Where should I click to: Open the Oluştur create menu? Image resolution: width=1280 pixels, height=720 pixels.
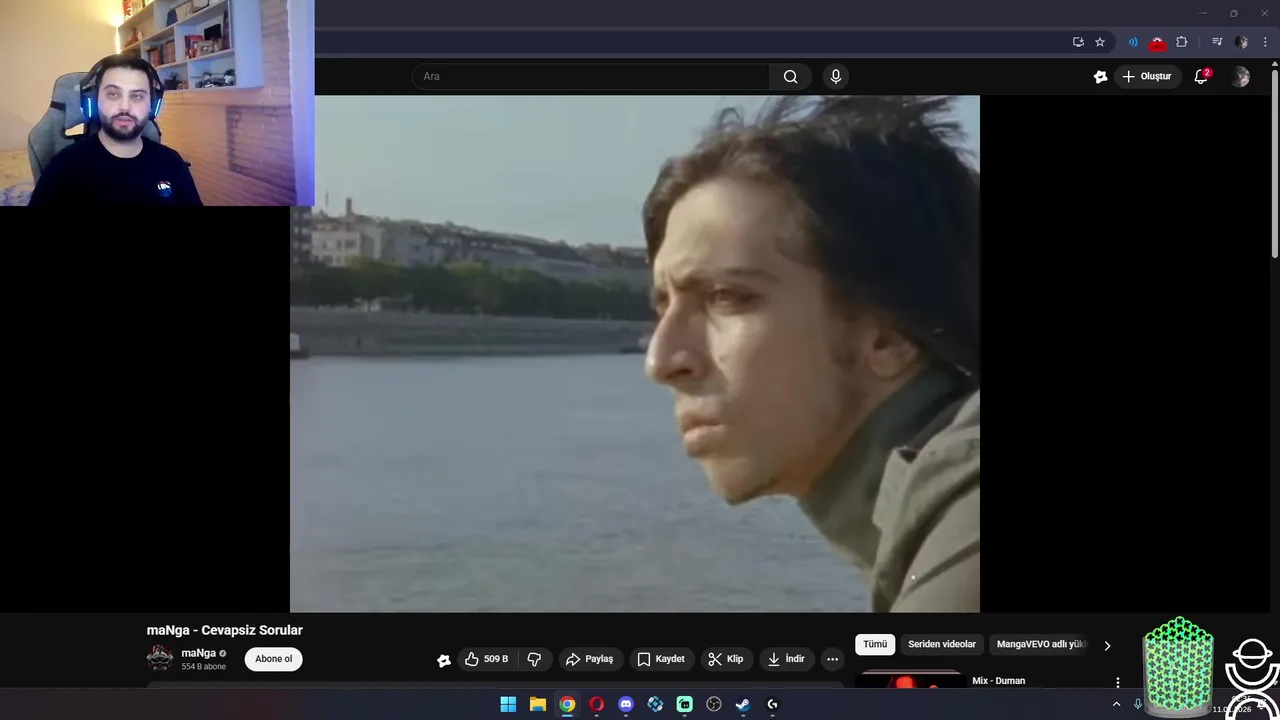(x=1147, y=76)
